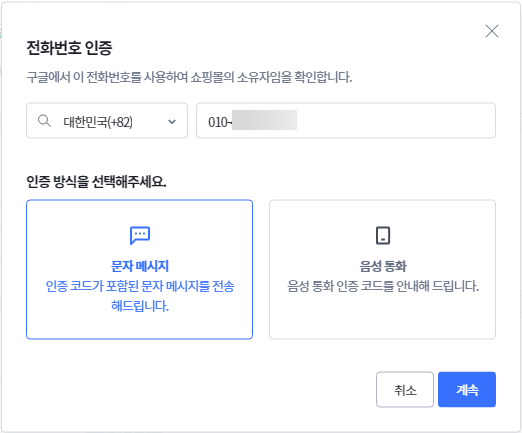
Task: Open the country code selector 대한민국(+82)
Action: 107,121
